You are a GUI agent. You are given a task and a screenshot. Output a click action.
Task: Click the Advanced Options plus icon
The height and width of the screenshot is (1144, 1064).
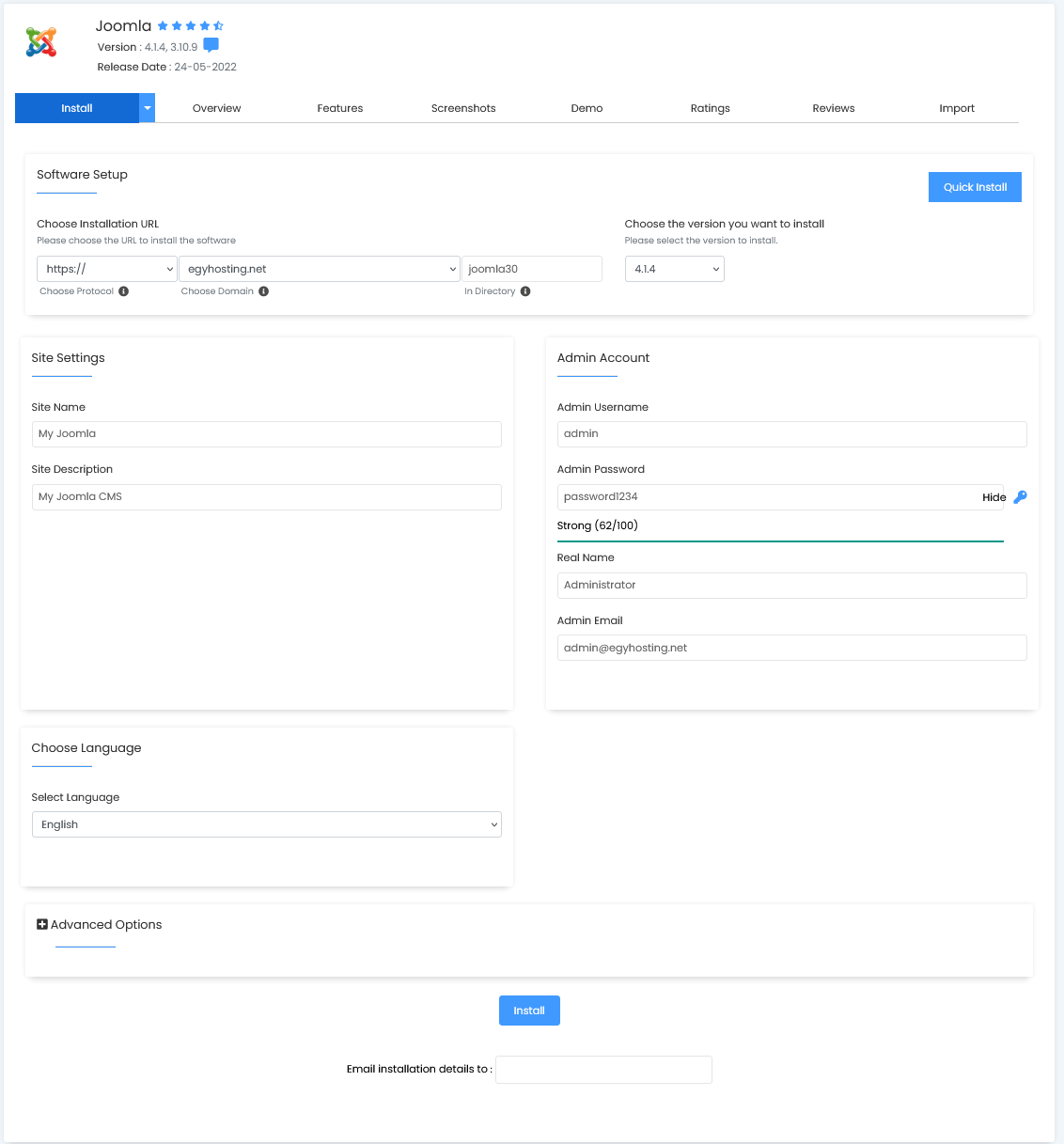(42, 925)
